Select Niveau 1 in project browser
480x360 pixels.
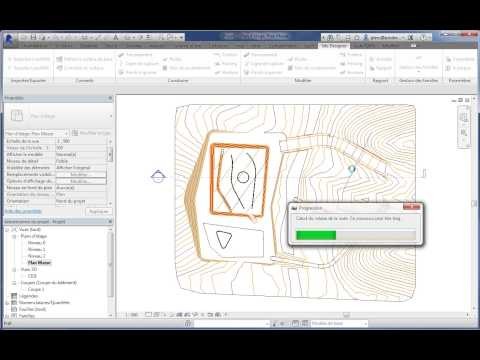(x=36, y=249)
